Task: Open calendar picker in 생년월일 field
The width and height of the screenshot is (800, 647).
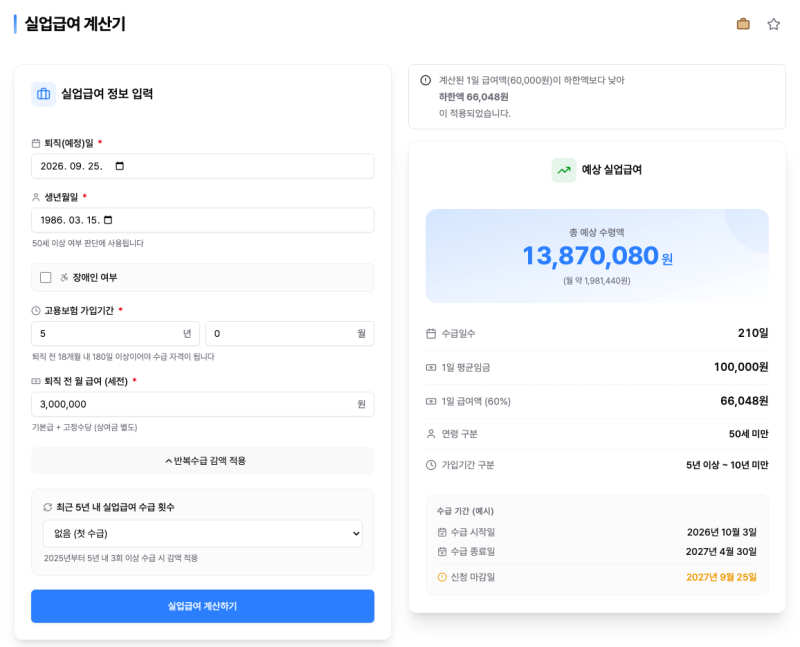Action: pyautogui.click(x=108, y=220)
